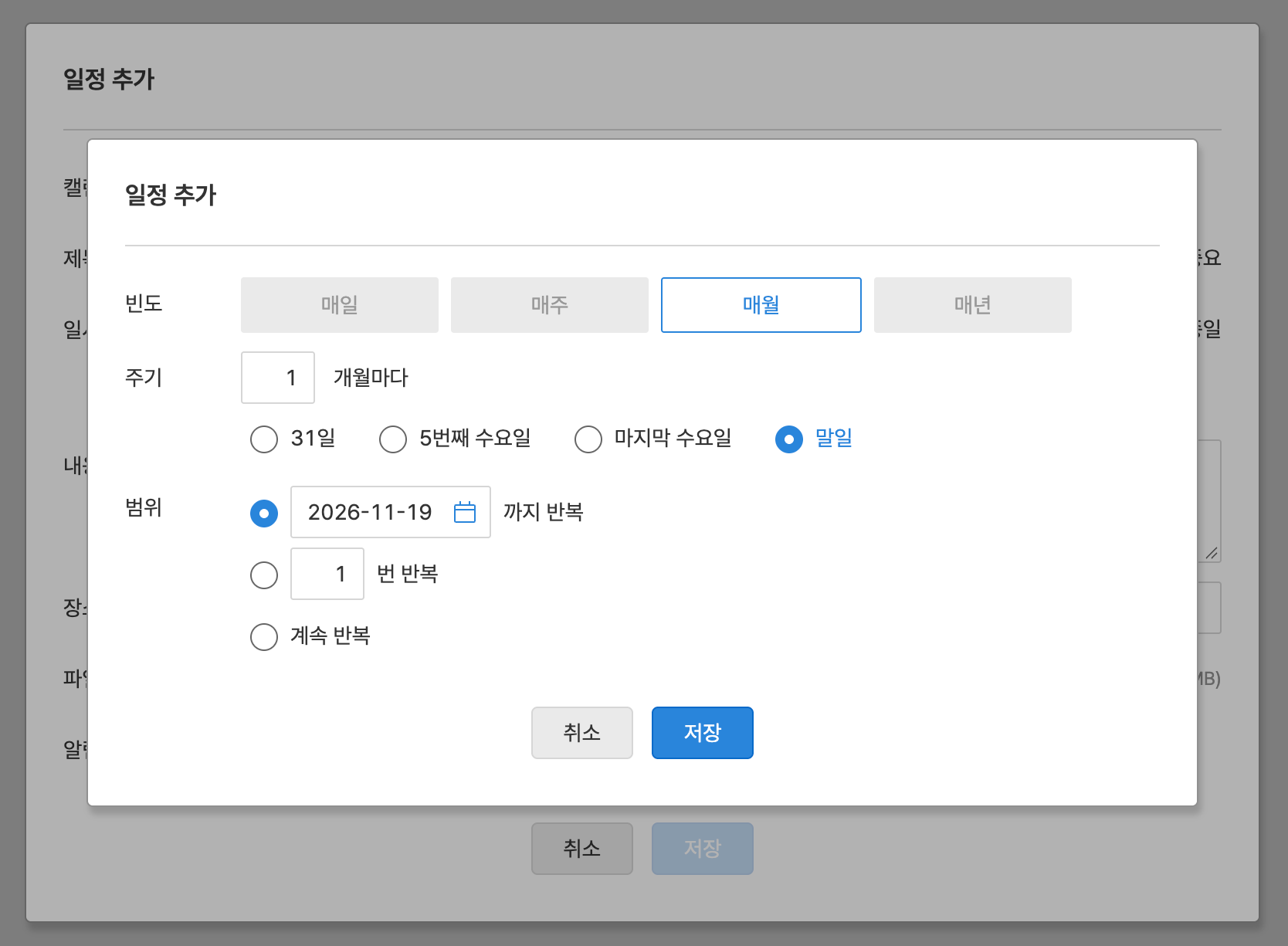
Task: Select the 매일 frequency option
Action: pos(340,305)
